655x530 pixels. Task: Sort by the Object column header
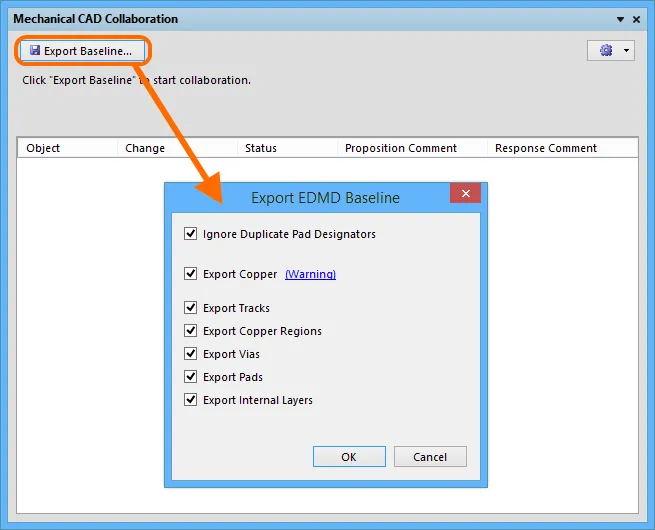click(x=67, y=148)
